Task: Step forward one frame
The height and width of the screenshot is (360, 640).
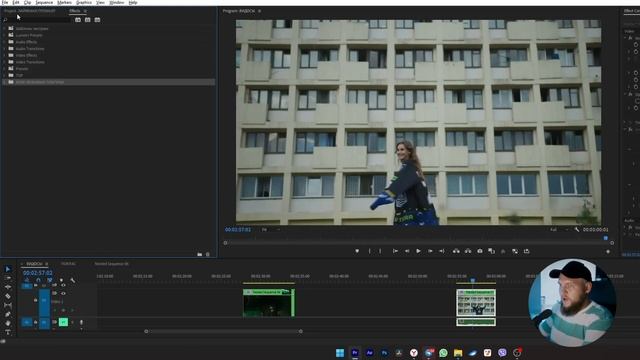Action: [430, 251]
